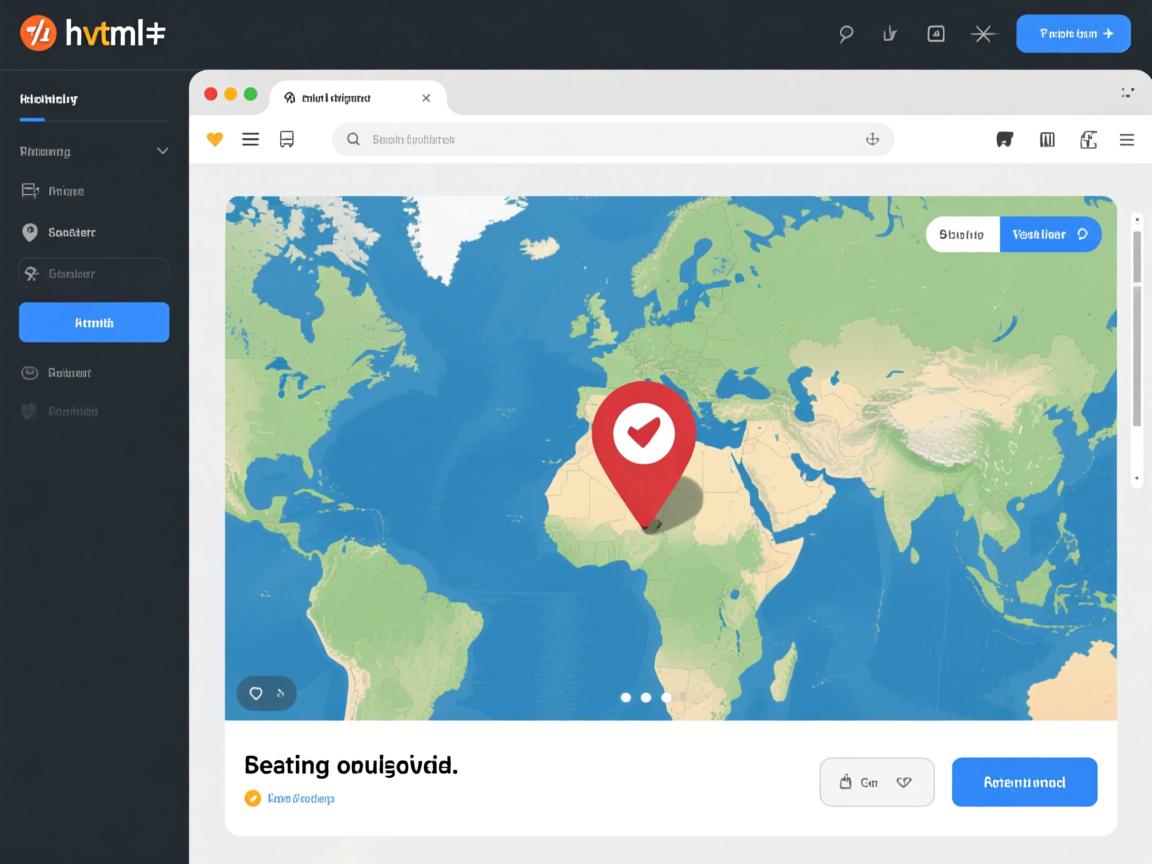Select the left white map view toggle option
Viewport: 1152px width, 864px height.
pyautogui.click(x=962, y=235)
